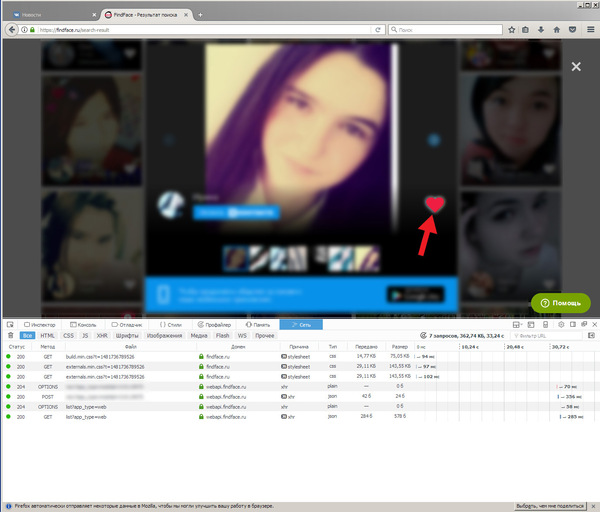Click the red heart like icon
This screenshot has width=600, height=512.
435,204
